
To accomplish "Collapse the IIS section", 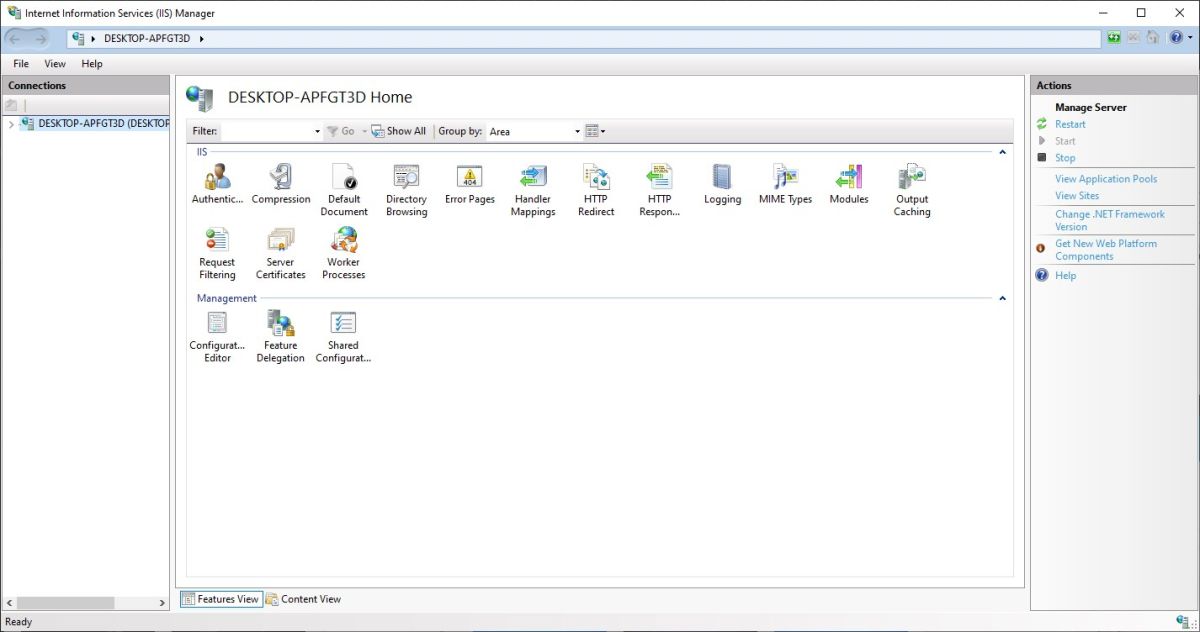I will 1002,152.
